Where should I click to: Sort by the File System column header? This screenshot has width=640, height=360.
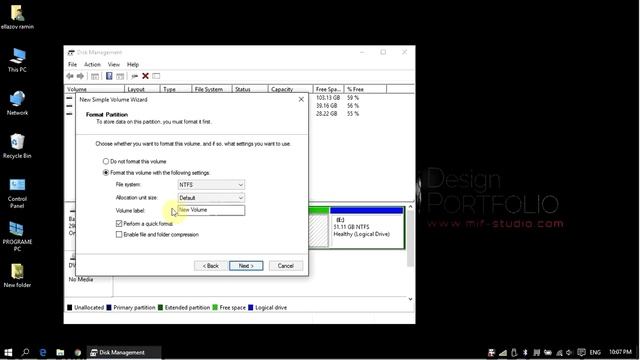211,89
